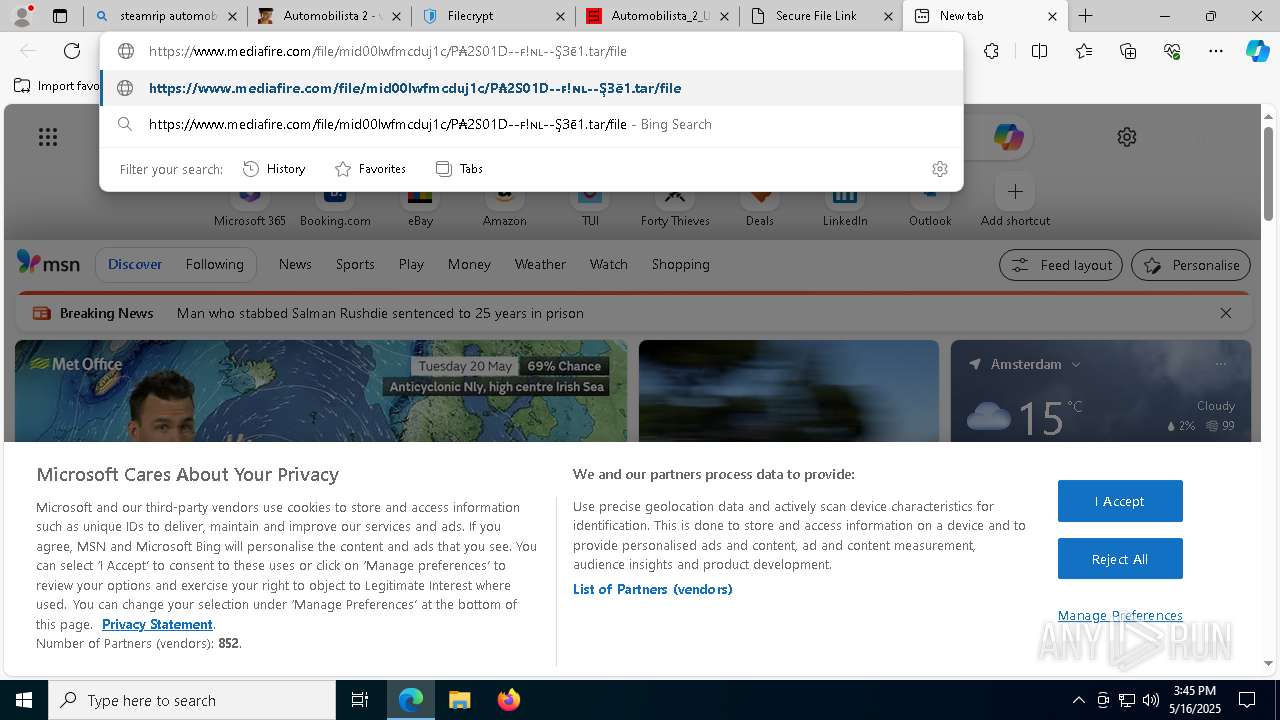Viewport: 1280px width, 720px height.
Task: Open the MSN logo link
Action: [x=48, y=263]
